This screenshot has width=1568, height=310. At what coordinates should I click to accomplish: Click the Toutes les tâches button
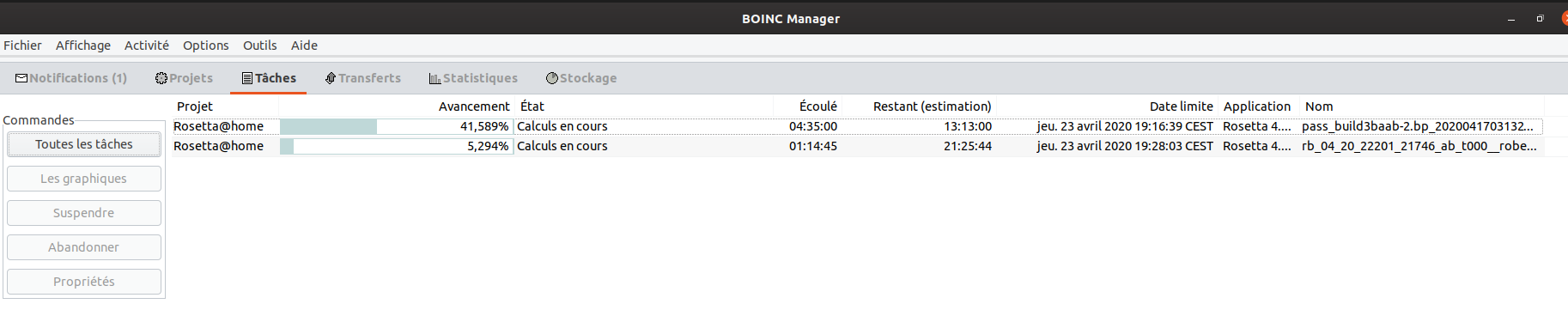coord(84,144)
